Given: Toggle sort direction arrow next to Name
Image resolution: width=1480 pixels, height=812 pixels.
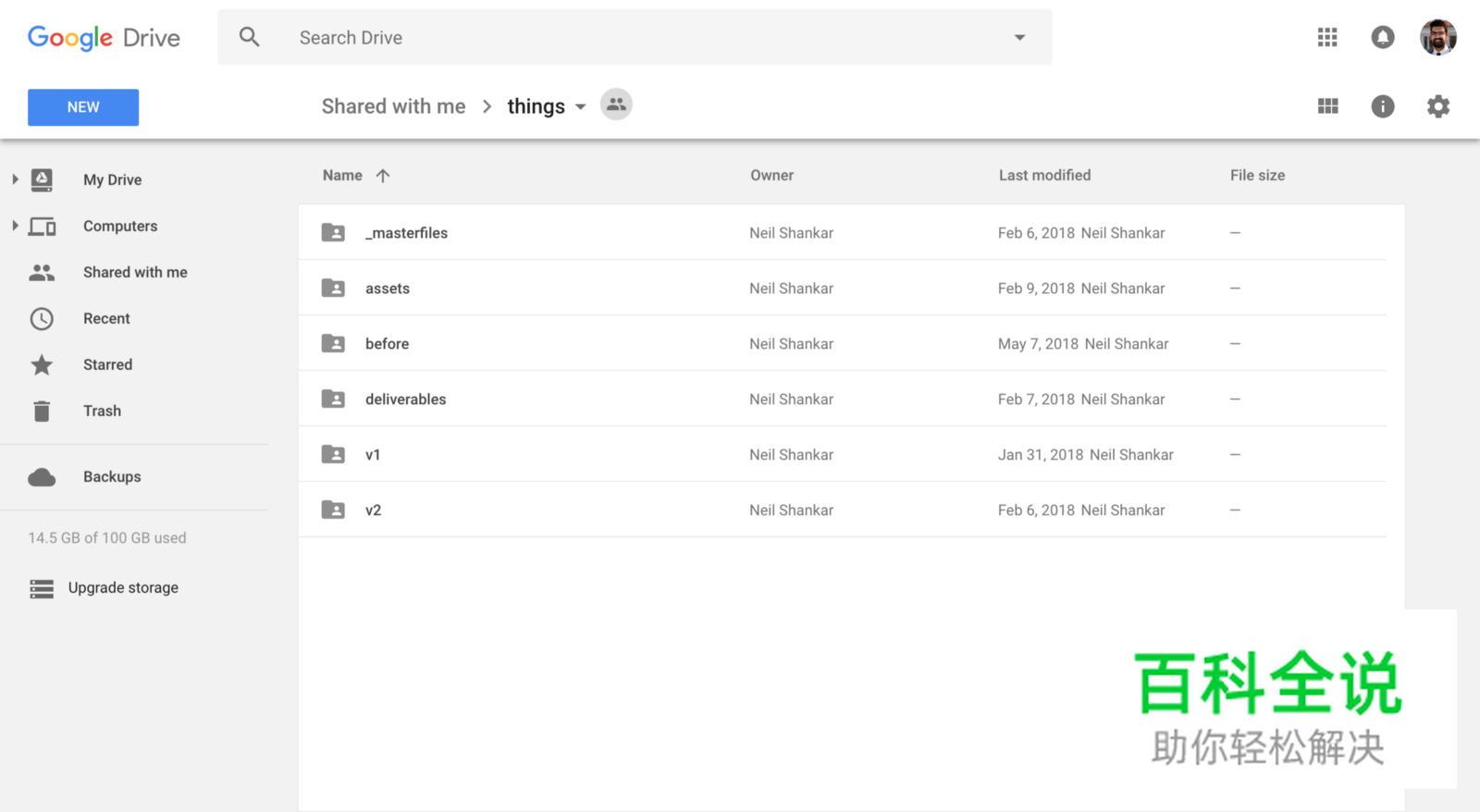Looking at the screenshot, I should [383, 176].
